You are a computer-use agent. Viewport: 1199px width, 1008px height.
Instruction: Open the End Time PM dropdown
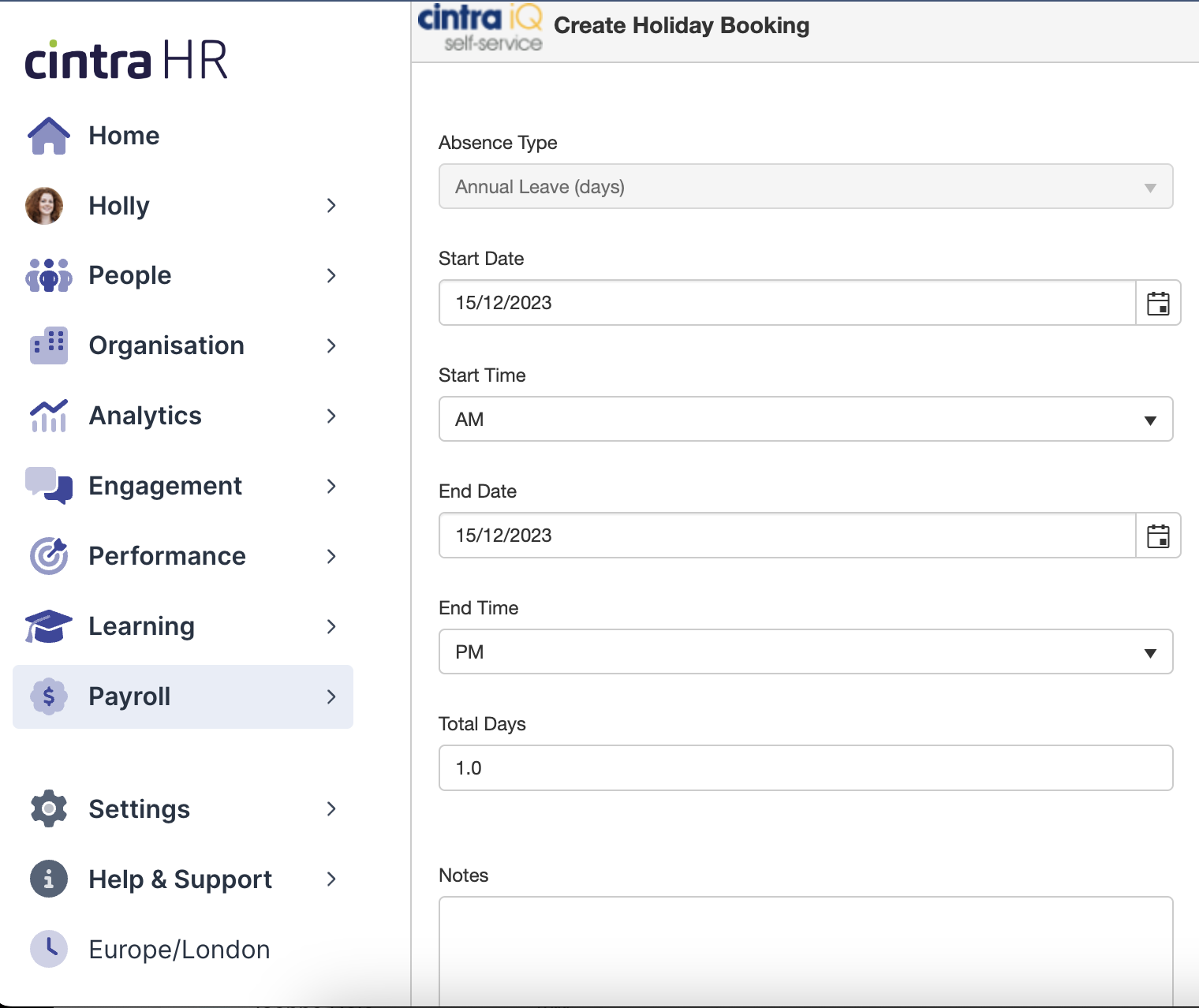[805, 651]
